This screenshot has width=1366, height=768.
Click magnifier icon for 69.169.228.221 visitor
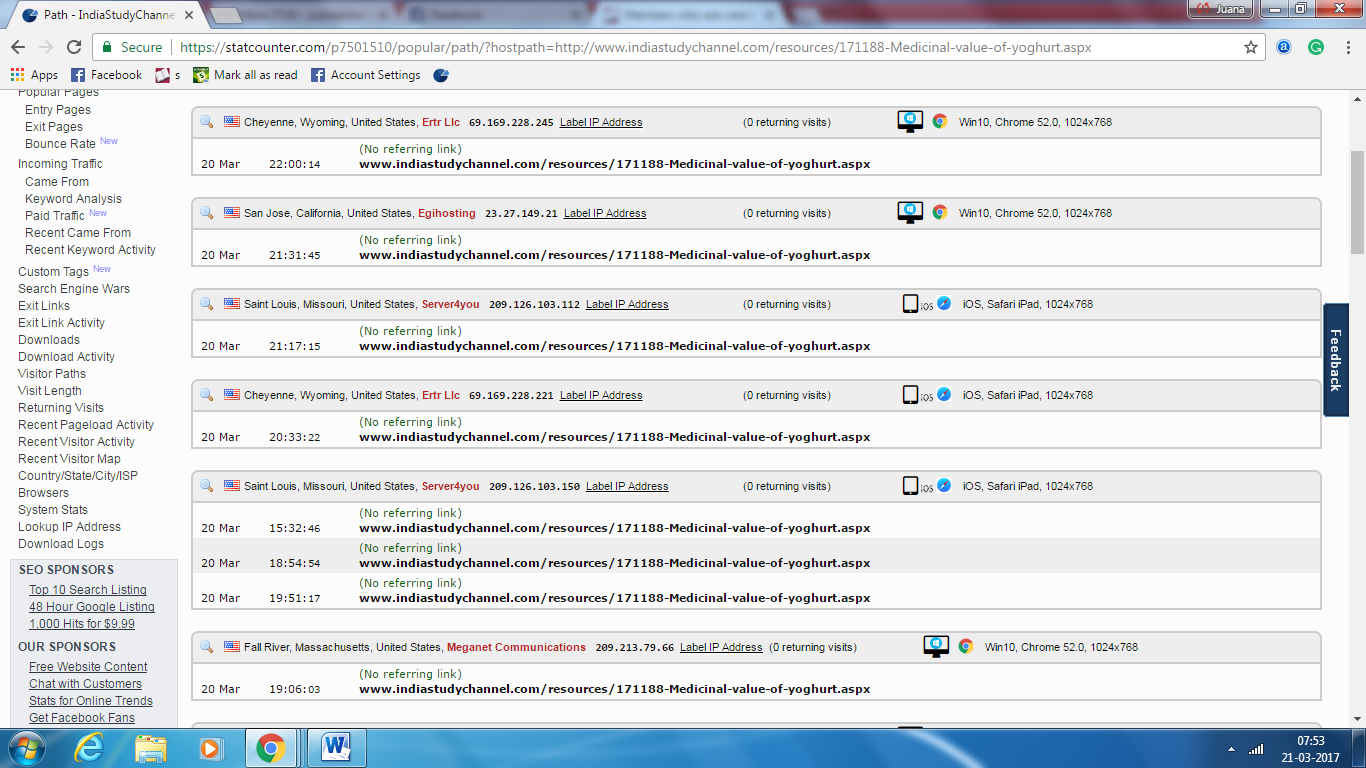point(207,394)
